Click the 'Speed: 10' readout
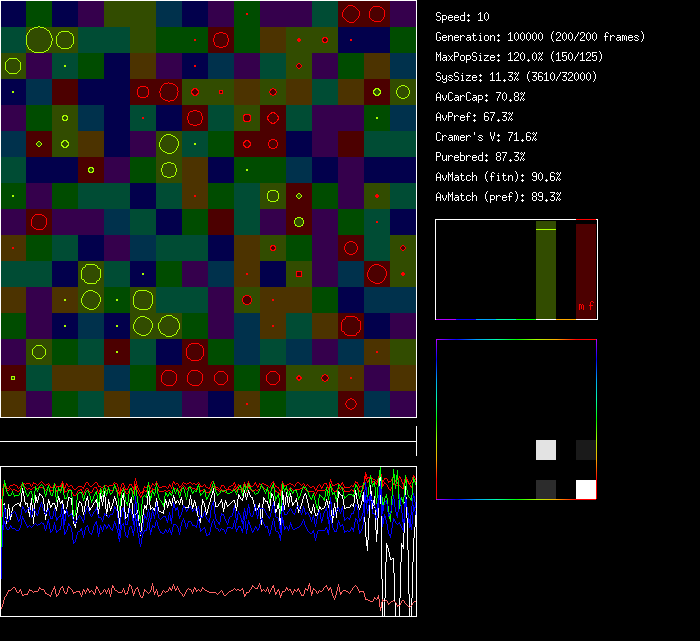This screenshot has width=700, height=641. (x=462, y=17)
